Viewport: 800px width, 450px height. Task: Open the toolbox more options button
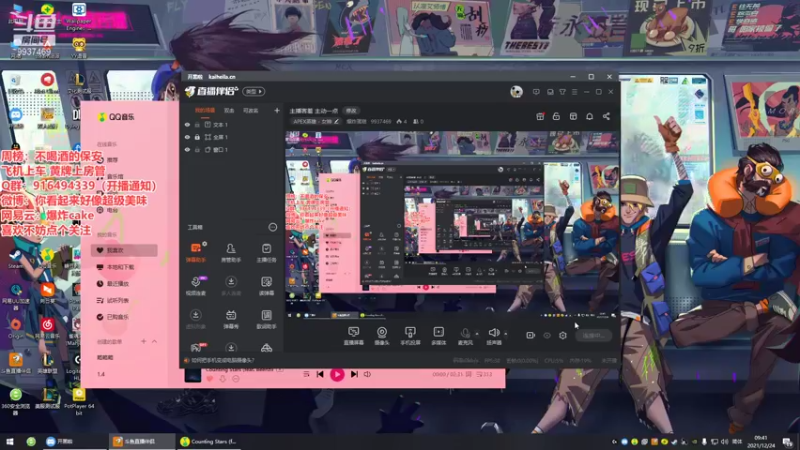273,227
